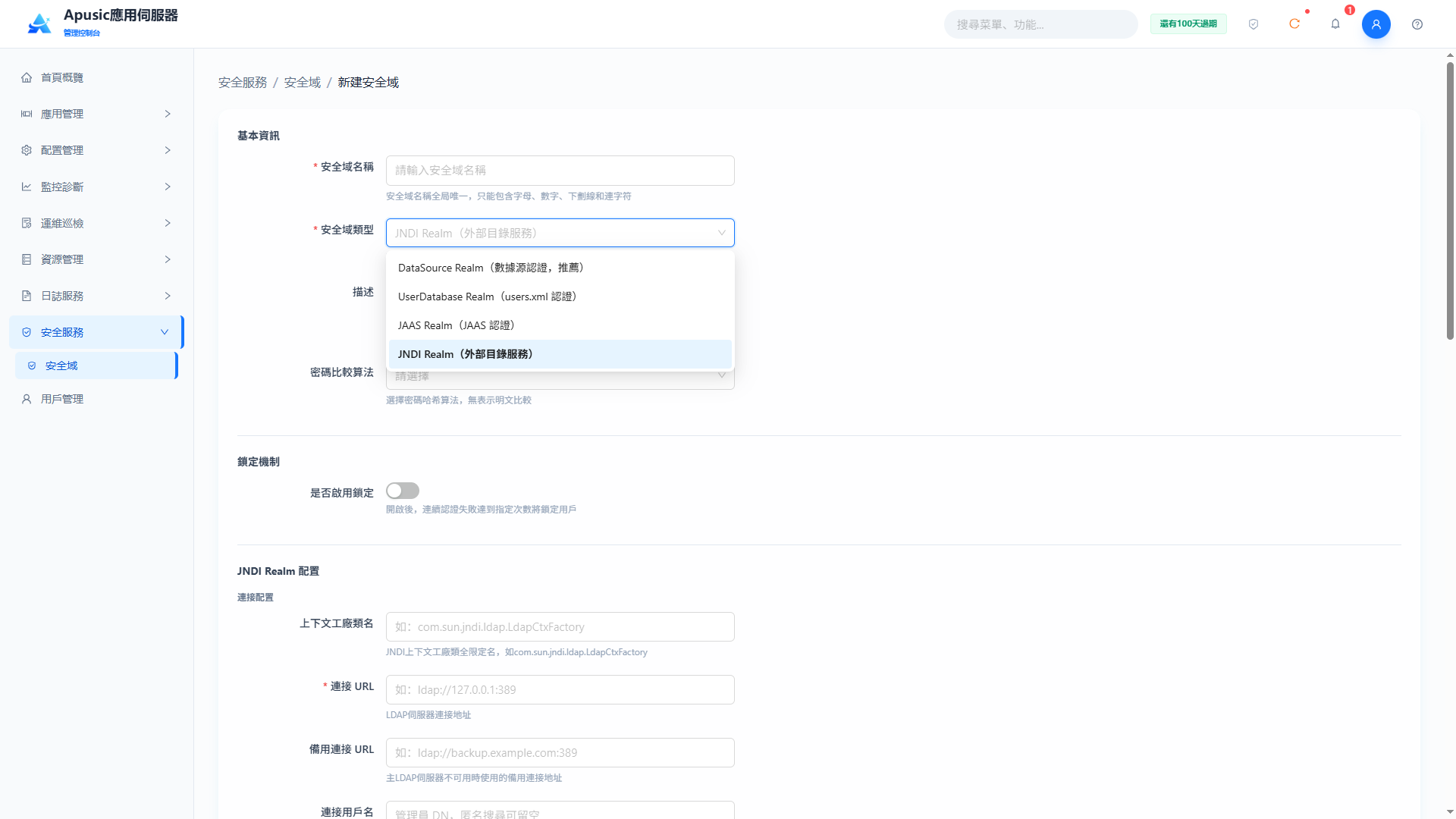Open the blue user avatar icon
The width and height of the screenshot is (1456, 819).
pos(1376,24)
